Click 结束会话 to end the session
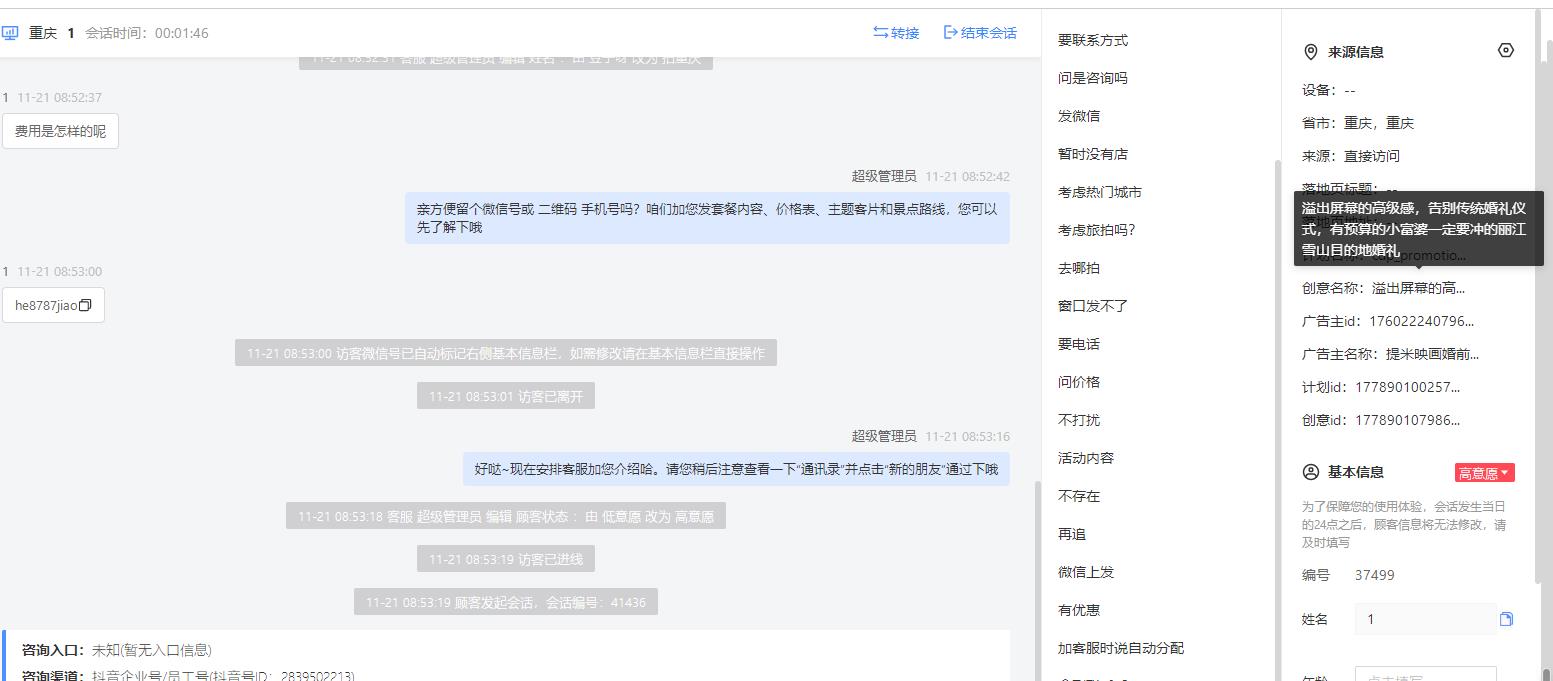1553x681 pixels. tap(980, 33)
